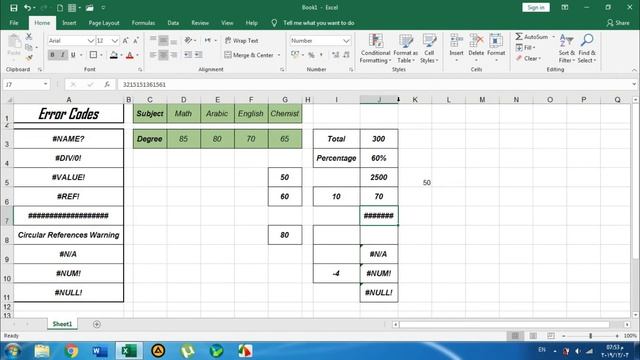Toggle Bold formatting
640x360 pixels.
[x=52, y=55]
